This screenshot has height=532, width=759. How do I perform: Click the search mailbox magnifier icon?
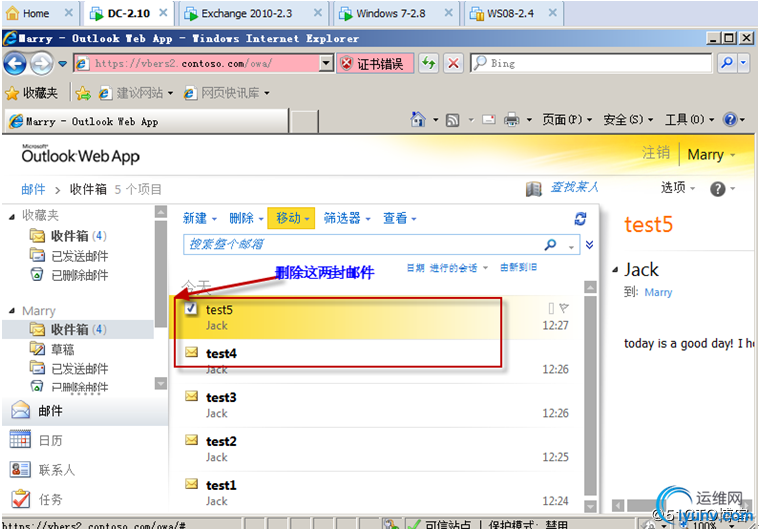click(550, 244)
